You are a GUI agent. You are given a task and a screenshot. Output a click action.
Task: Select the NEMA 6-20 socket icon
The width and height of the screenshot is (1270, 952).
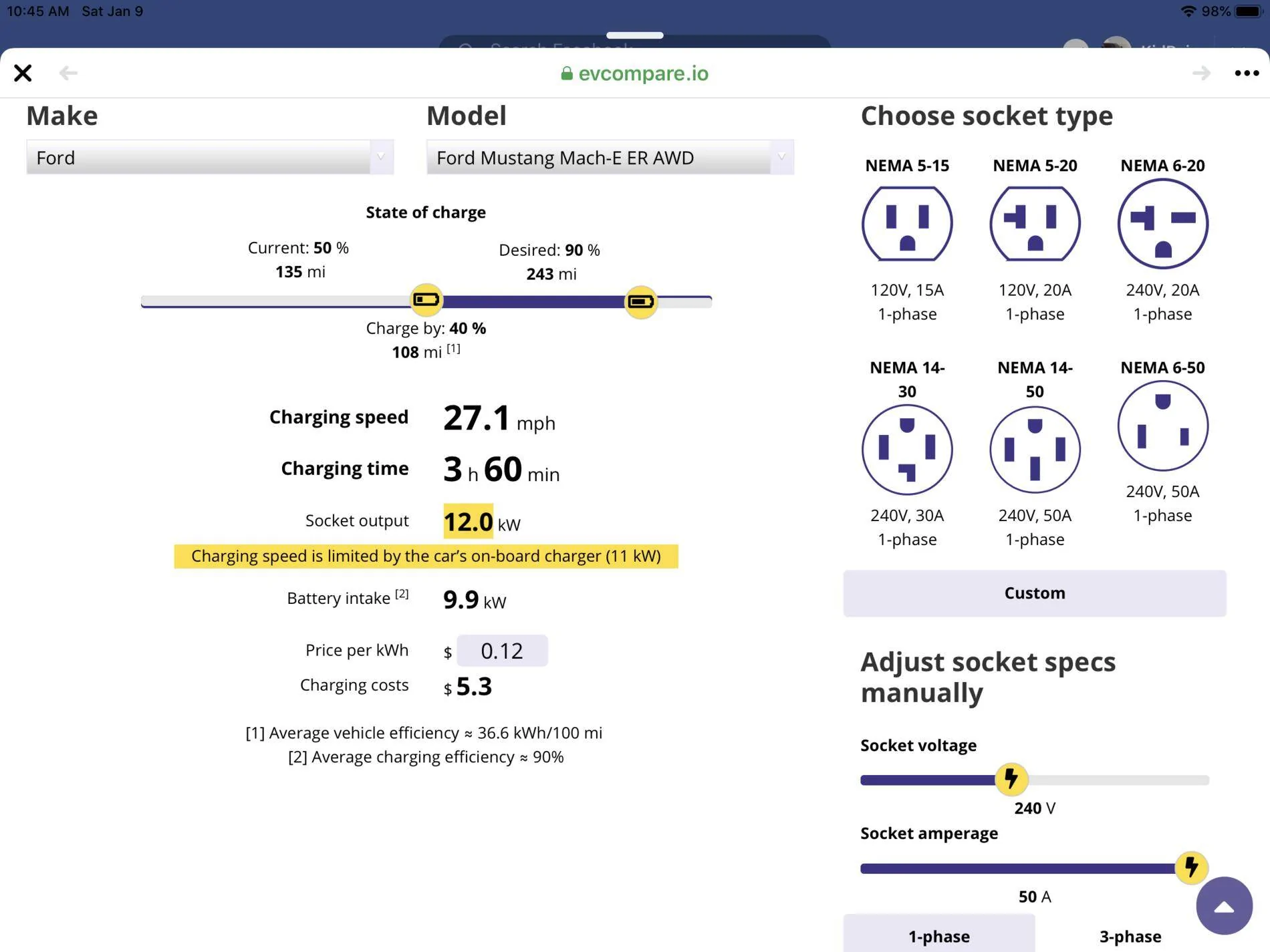pyautogui.click(x=1162, y=223)
